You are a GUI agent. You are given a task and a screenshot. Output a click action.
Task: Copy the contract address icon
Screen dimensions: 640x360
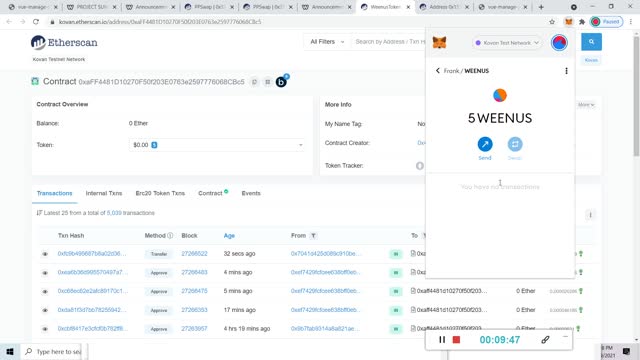(254, 82)
